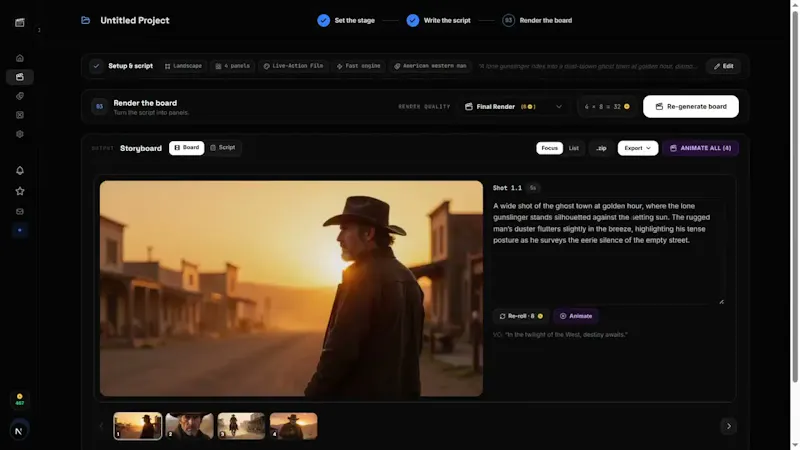Click the next arrow in thumbnail strip
800x450 pixels.
tap(729, 426)
